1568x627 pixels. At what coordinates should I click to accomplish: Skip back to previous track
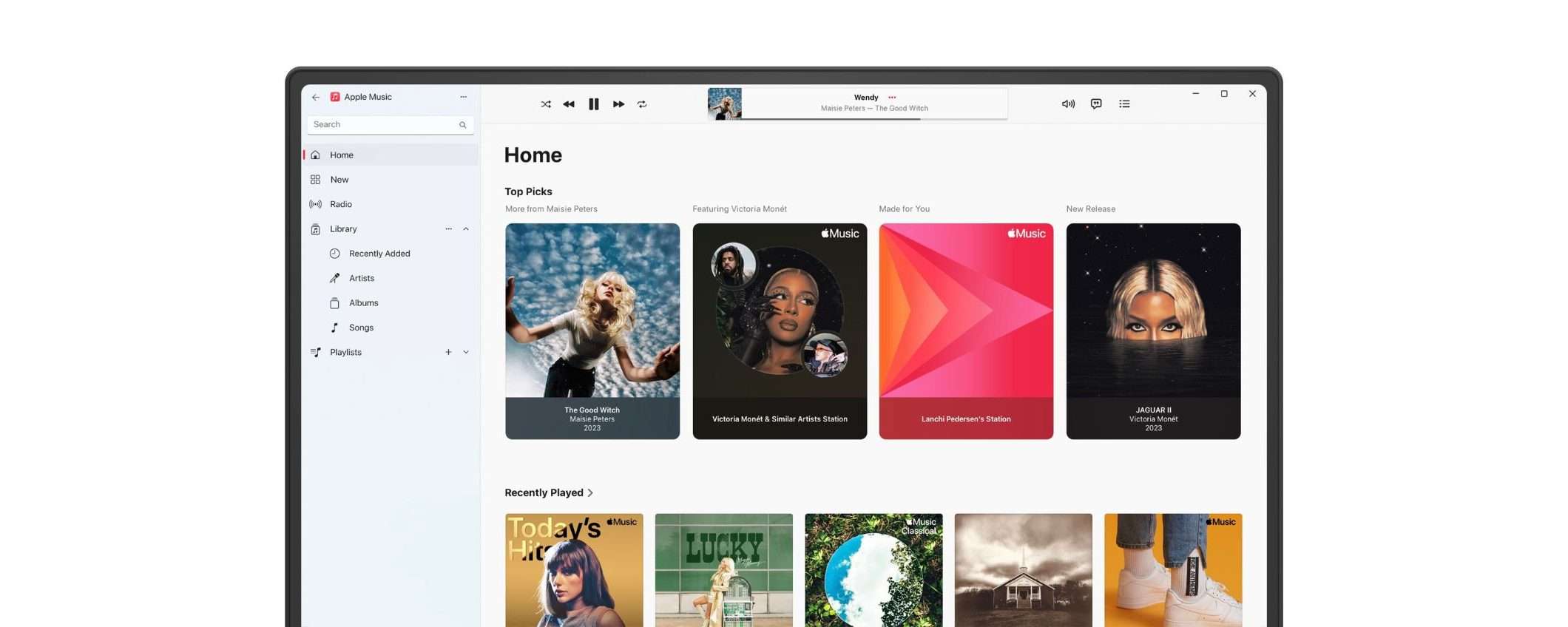[569, 104]
